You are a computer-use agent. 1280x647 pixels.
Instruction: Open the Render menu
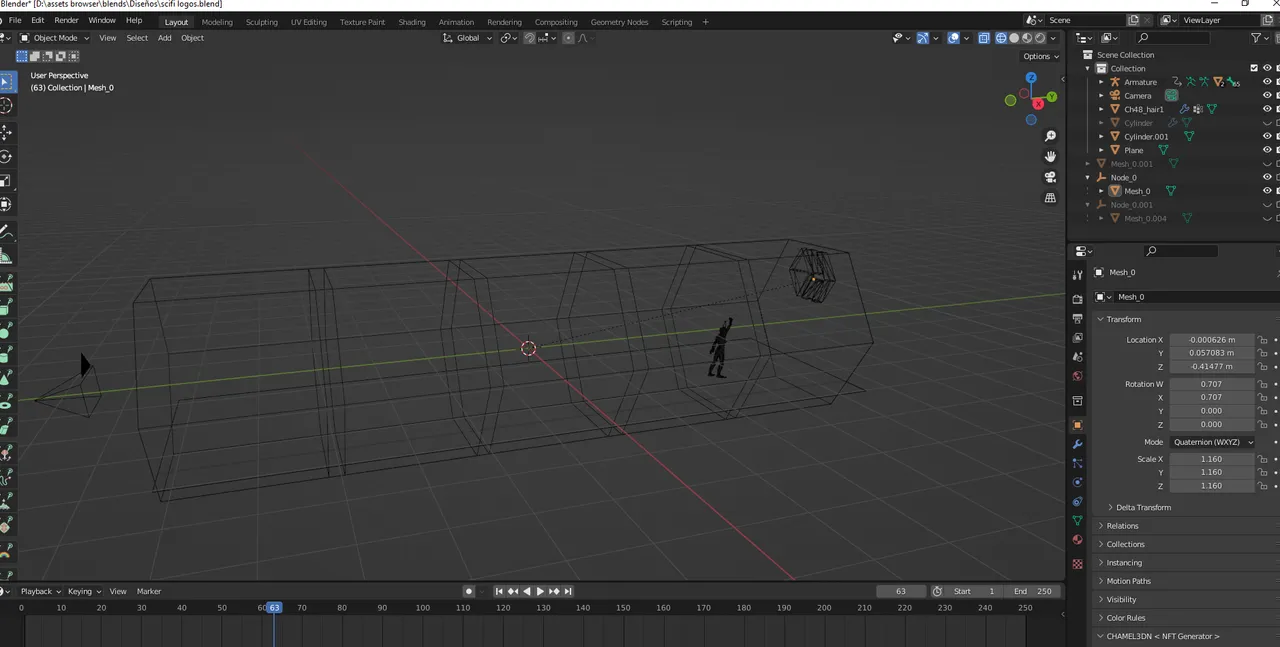click(66, 20)
